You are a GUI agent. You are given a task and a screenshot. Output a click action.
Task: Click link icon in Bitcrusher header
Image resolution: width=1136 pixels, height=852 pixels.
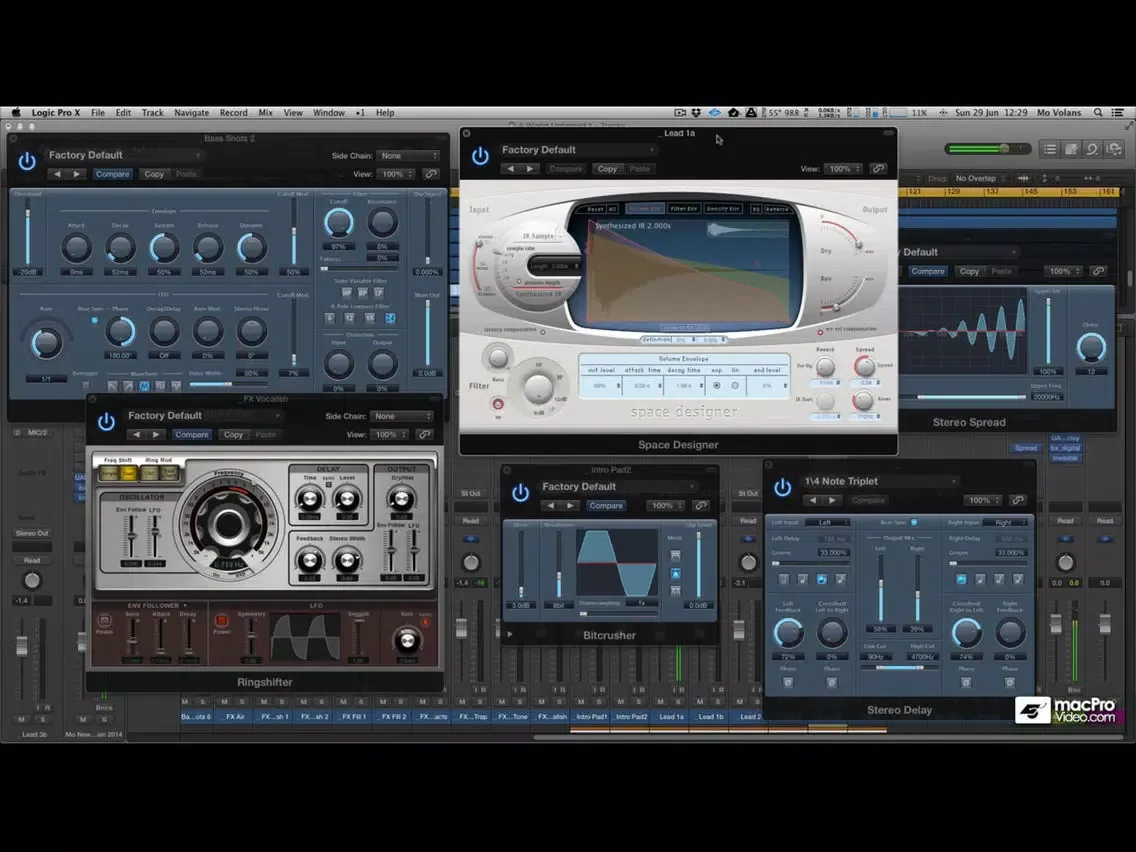click(x=701, y=505)
